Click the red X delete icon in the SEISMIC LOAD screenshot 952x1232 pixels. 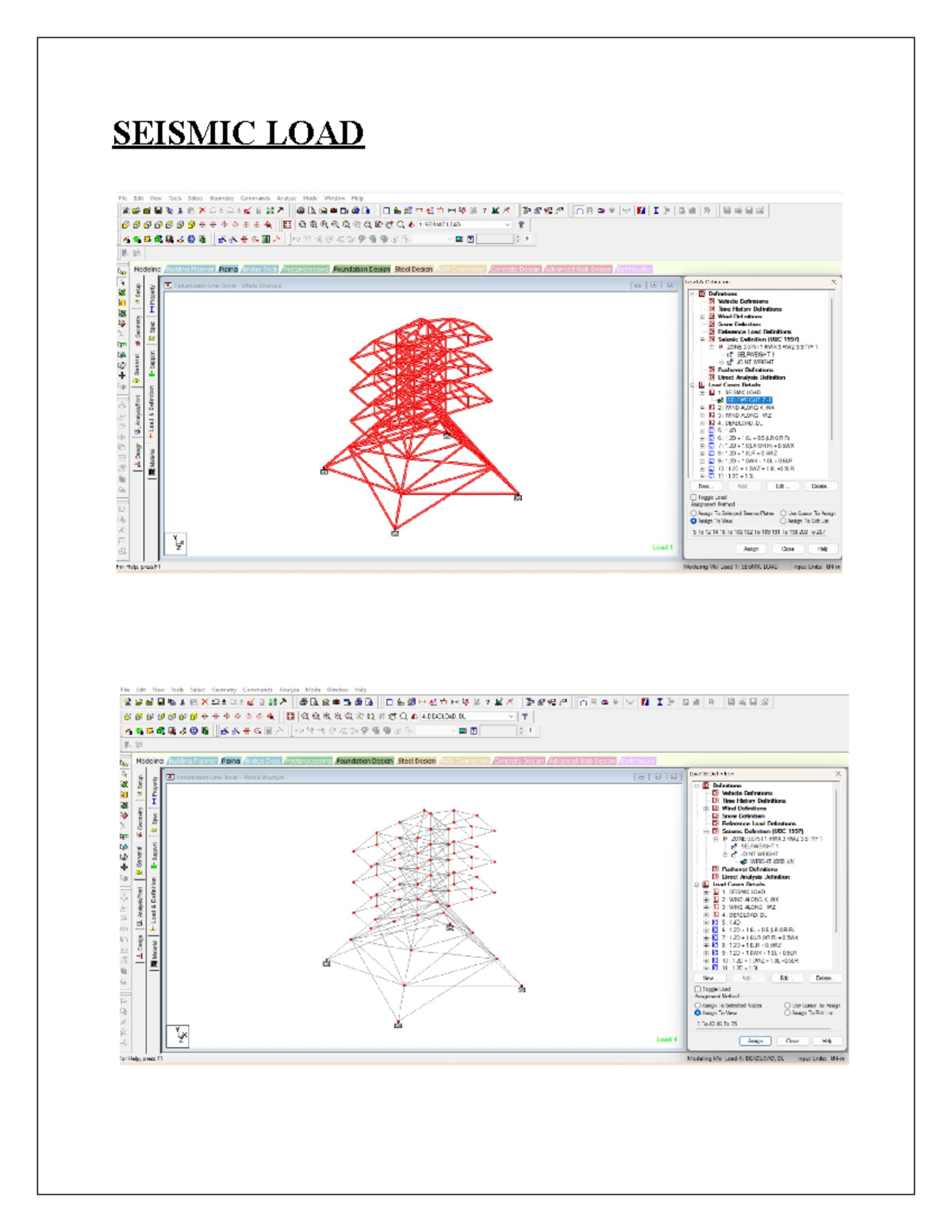pyautogui.click(x=202, y=210)
